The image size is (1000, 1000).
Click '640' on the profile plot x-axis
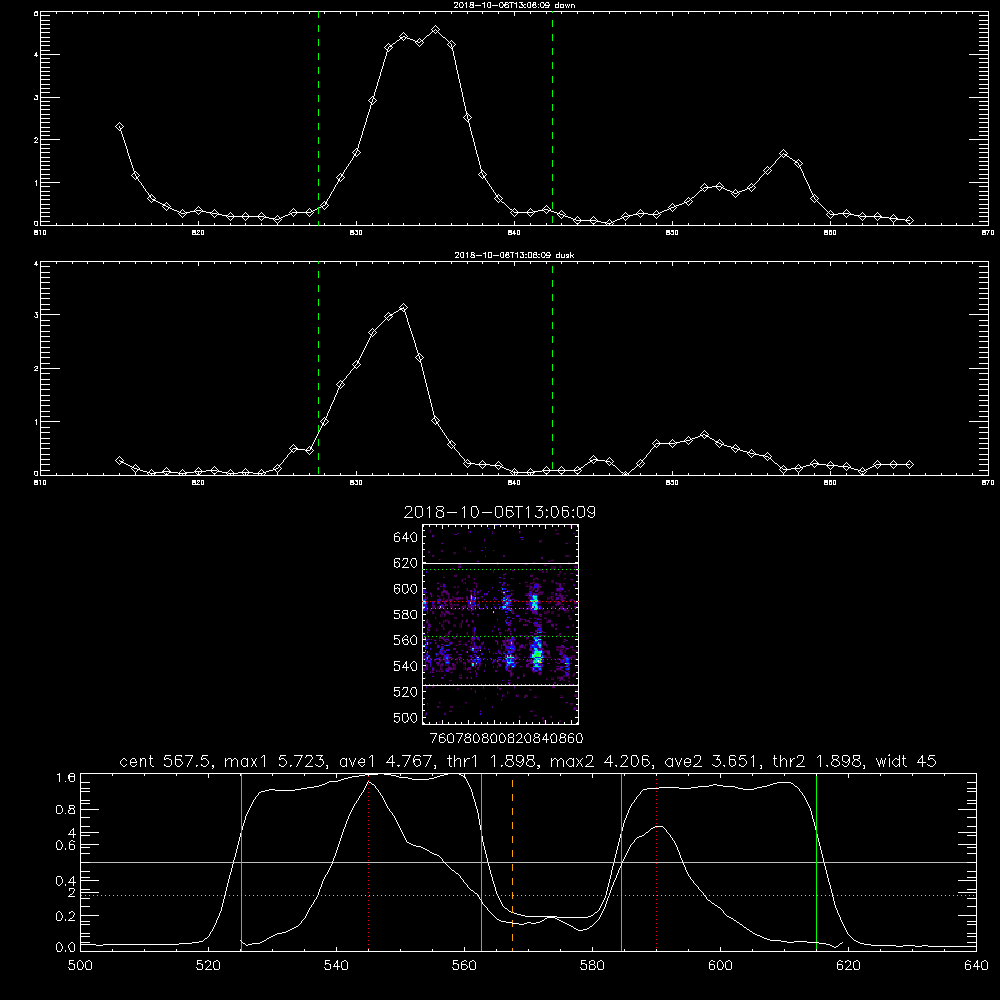point(976,966)
